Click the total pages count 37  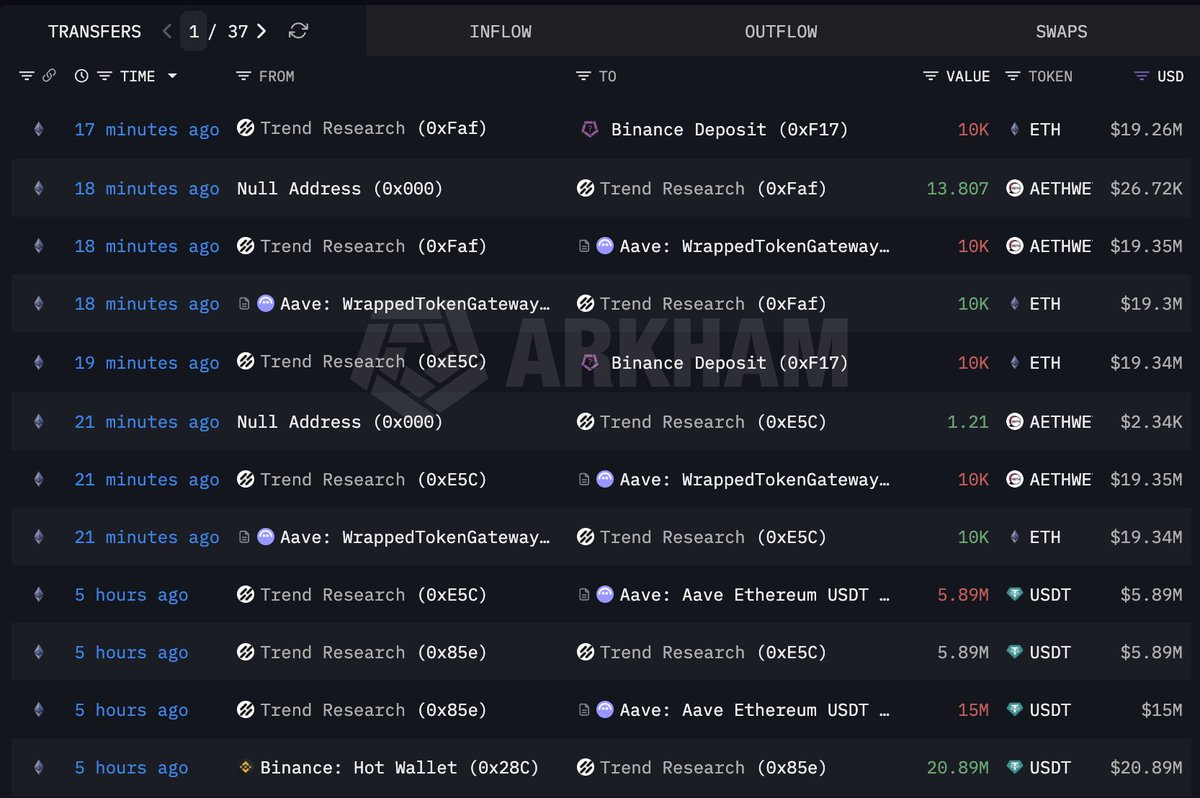pyautogui.click(x=238, y=31)
